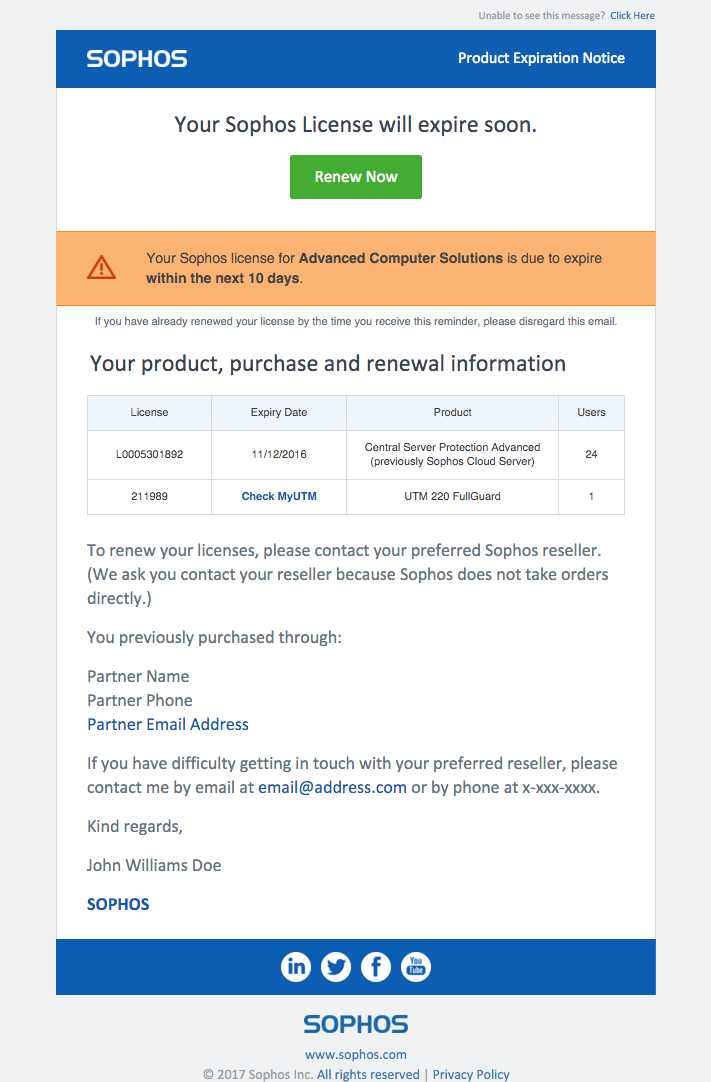Click the blue SOPHOS signature link
The height and width of the screenshot is (1082, 711).
pyautogui.click(x=118, y=904)
